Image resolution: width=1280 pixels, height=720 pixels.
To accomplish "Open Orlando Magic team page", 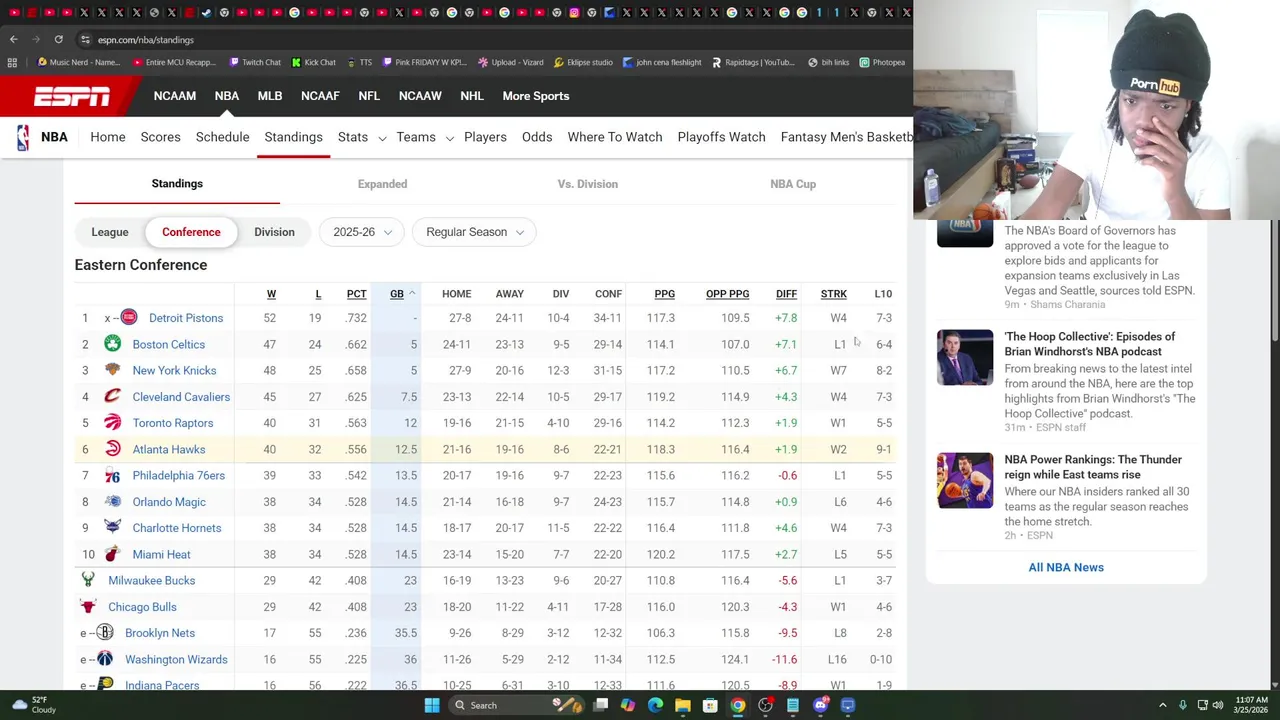I will (x=169, y=502).
